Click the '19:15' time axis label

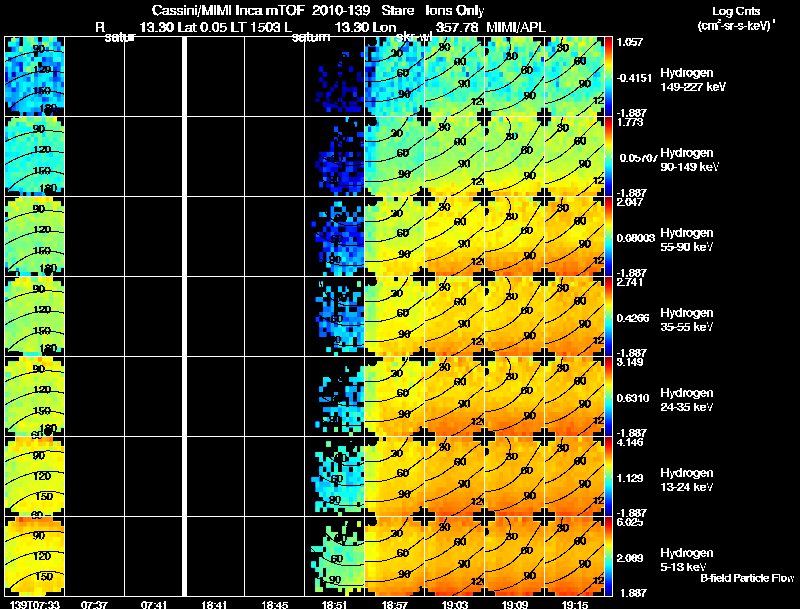(x=575, y=604)
